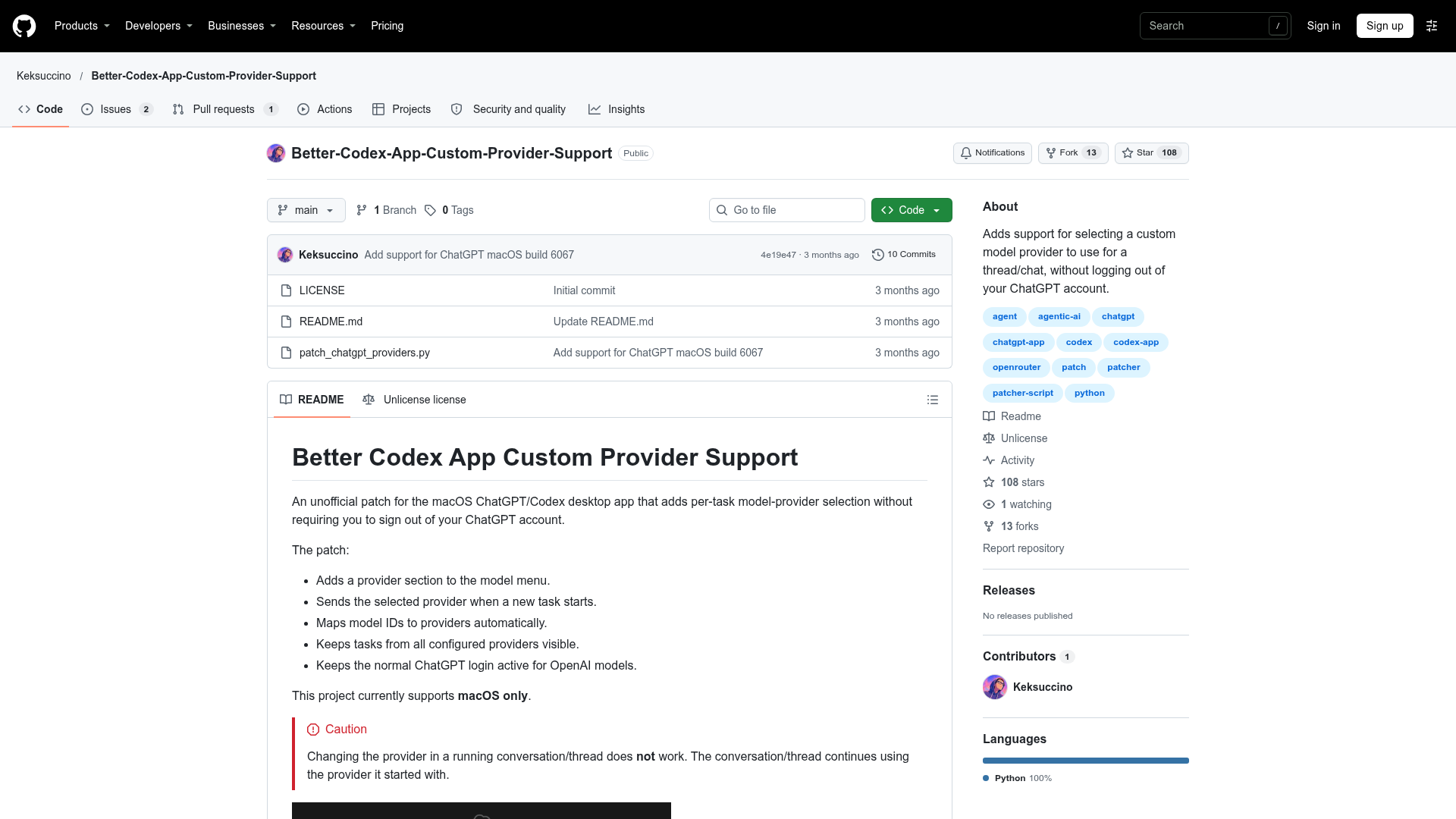Click the Notifications button
Viewport: 1456px width, 819px height.
tap(993, 153)
